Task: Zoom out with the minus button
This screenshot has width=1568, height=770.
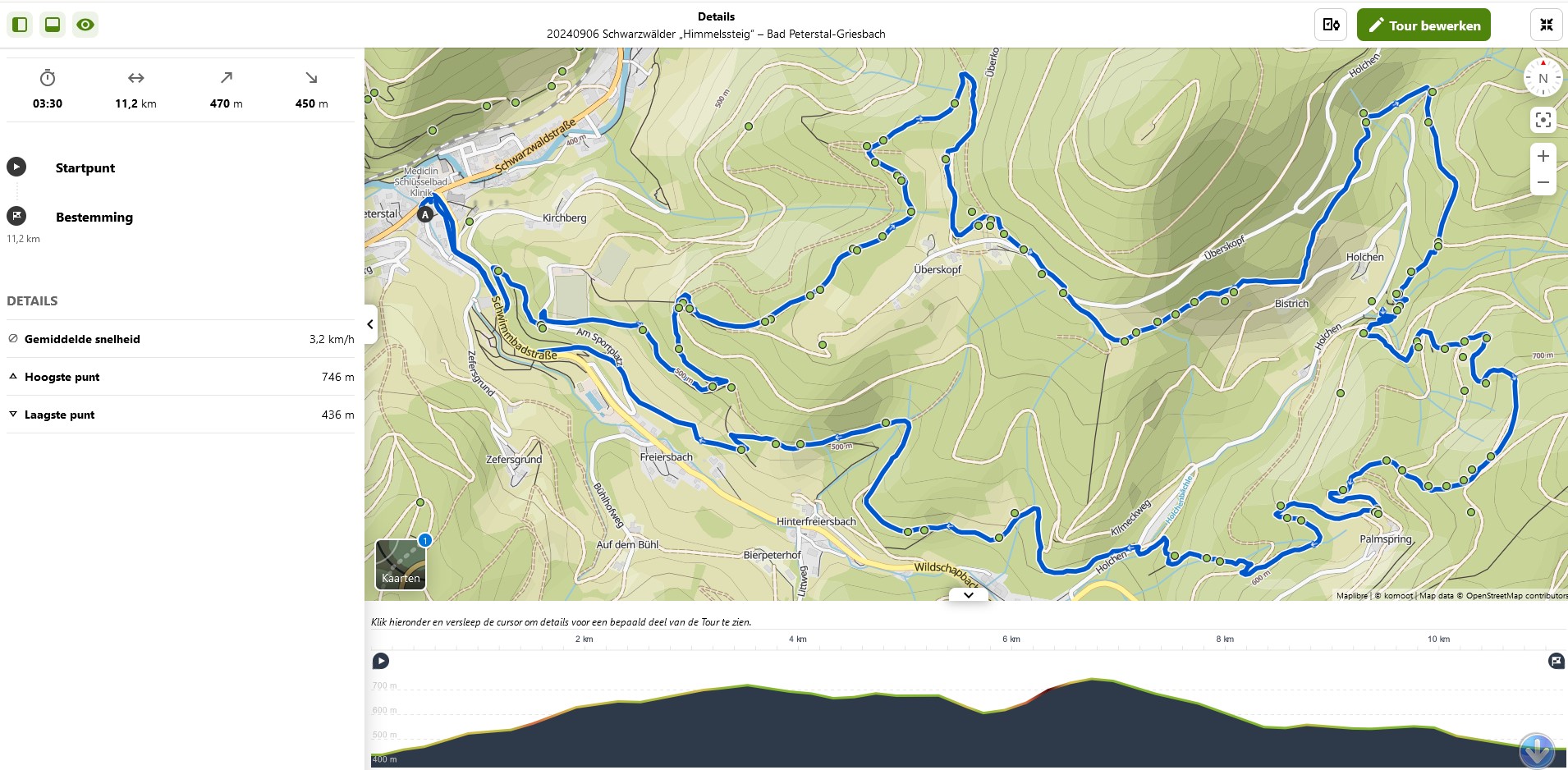Action: pyautogui.click(x=1543, y=182)
